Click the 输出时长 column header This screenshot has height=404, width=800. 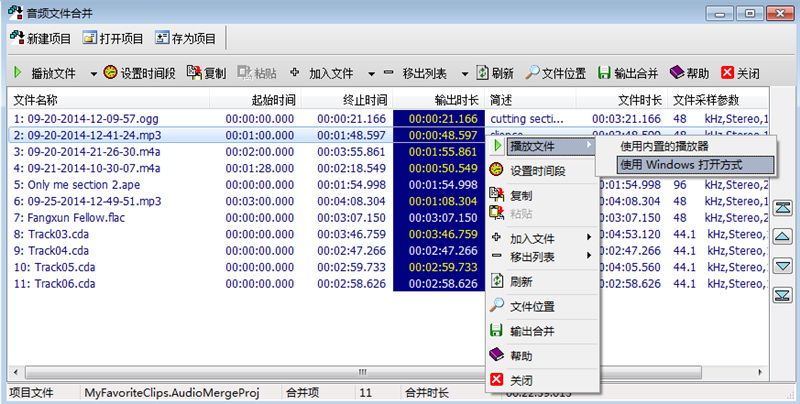(x=439, y=99)
